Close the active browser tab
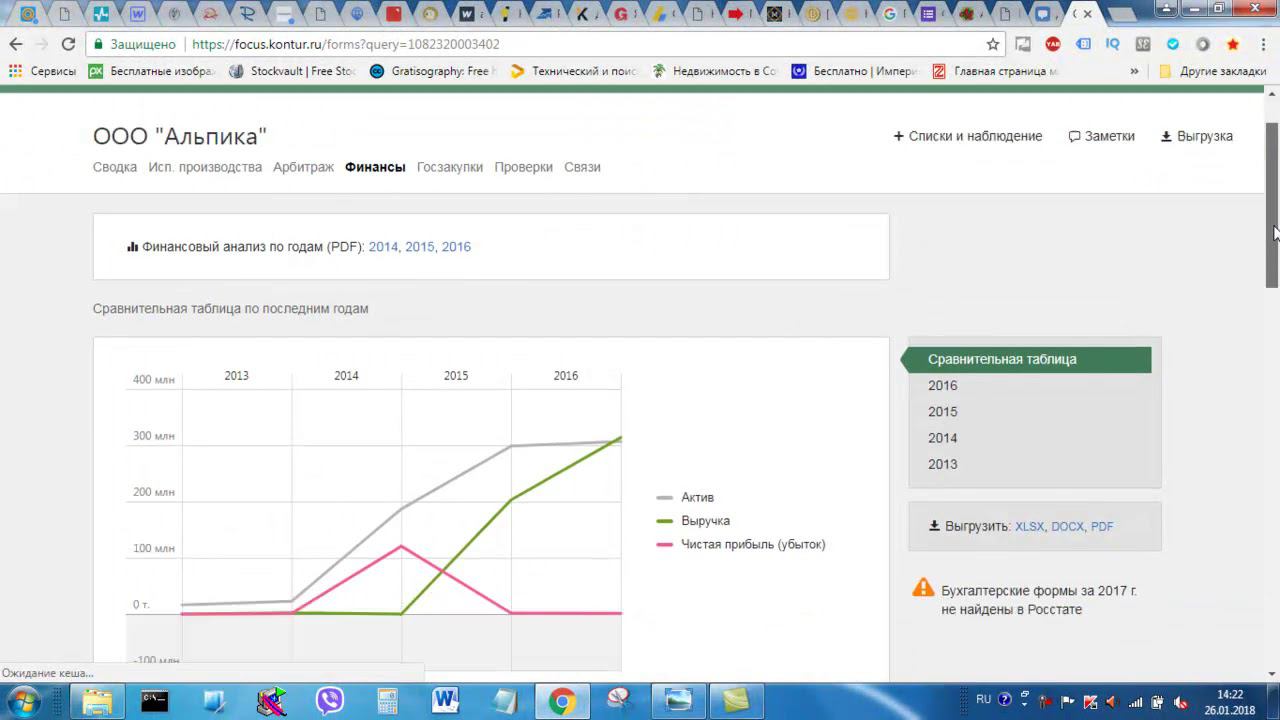The height and width of the screenshot is (720, 1280). tap(1088, 14)
